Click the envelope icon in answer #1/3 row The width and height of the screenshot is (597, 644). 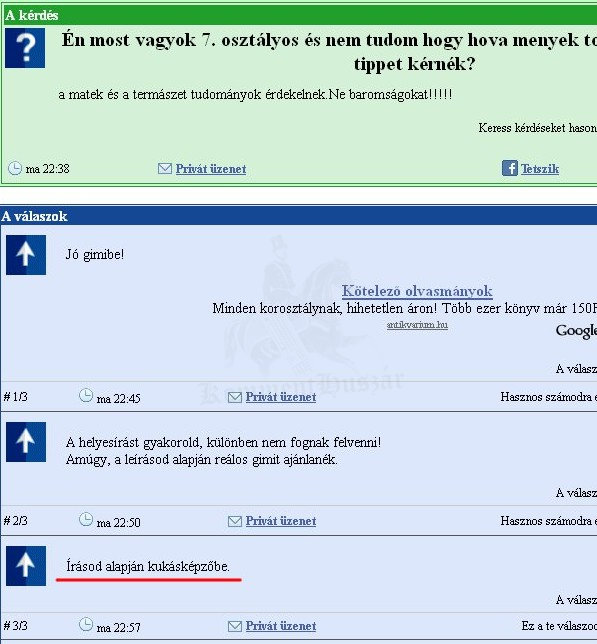click(234, 397)
